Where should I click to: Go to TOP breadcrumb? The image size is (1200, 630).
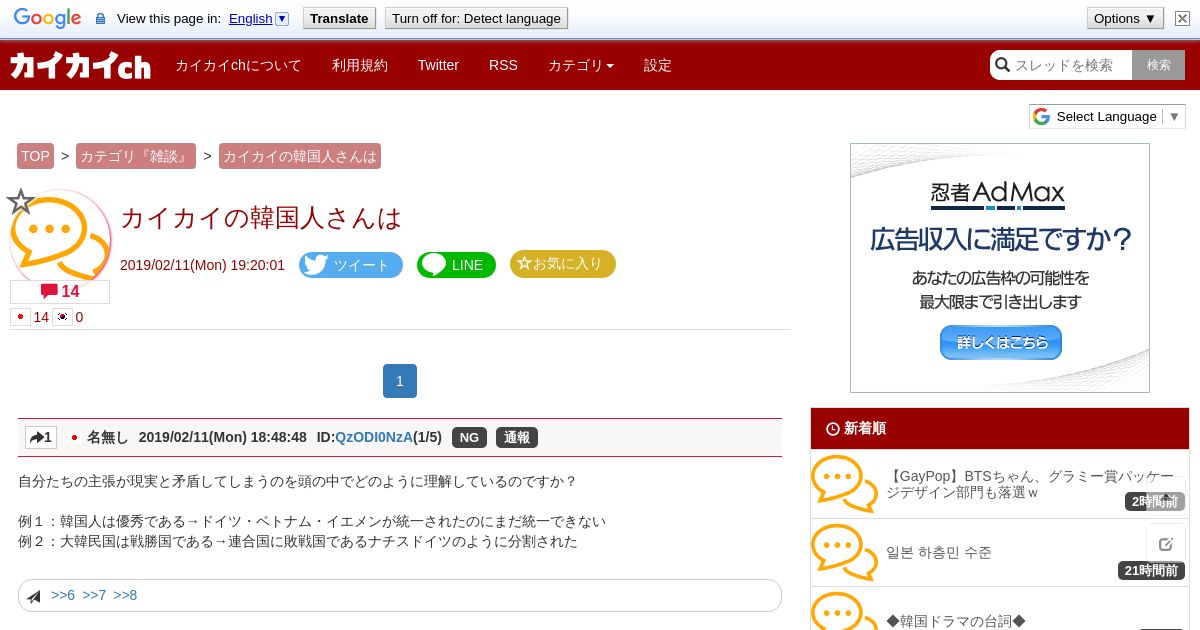[35, 156]
